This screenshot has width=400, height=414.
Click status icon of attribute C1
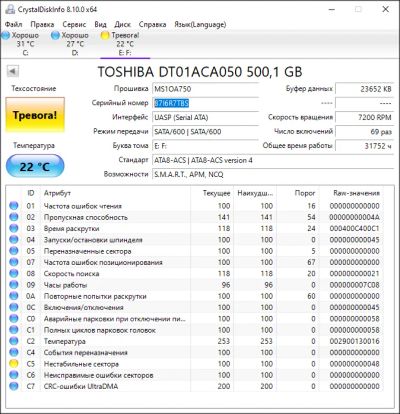[x=14, y=330]
